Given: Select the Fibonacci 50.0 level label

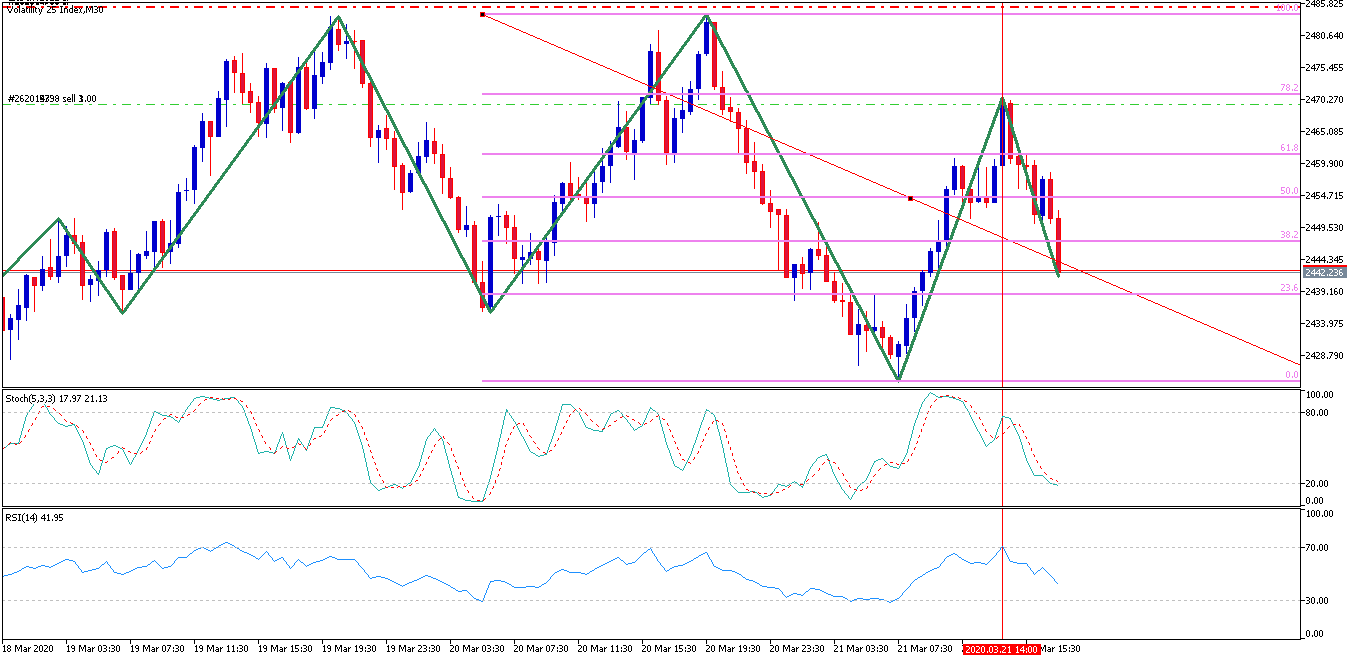Looking at the screenshot, I should tap(1289, 190).
